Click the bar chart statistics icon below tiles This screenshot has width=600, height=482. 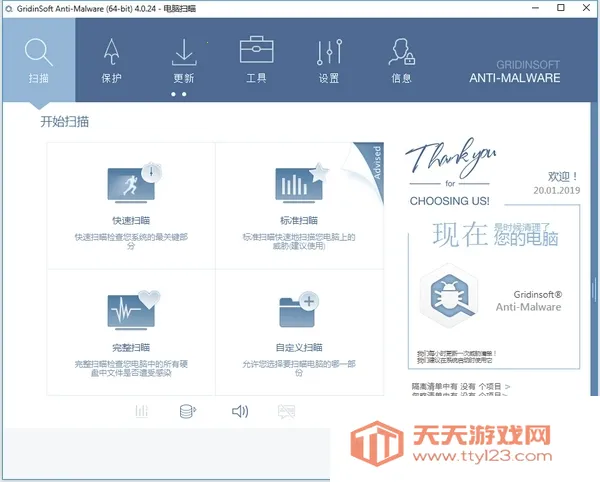point(142,411)
